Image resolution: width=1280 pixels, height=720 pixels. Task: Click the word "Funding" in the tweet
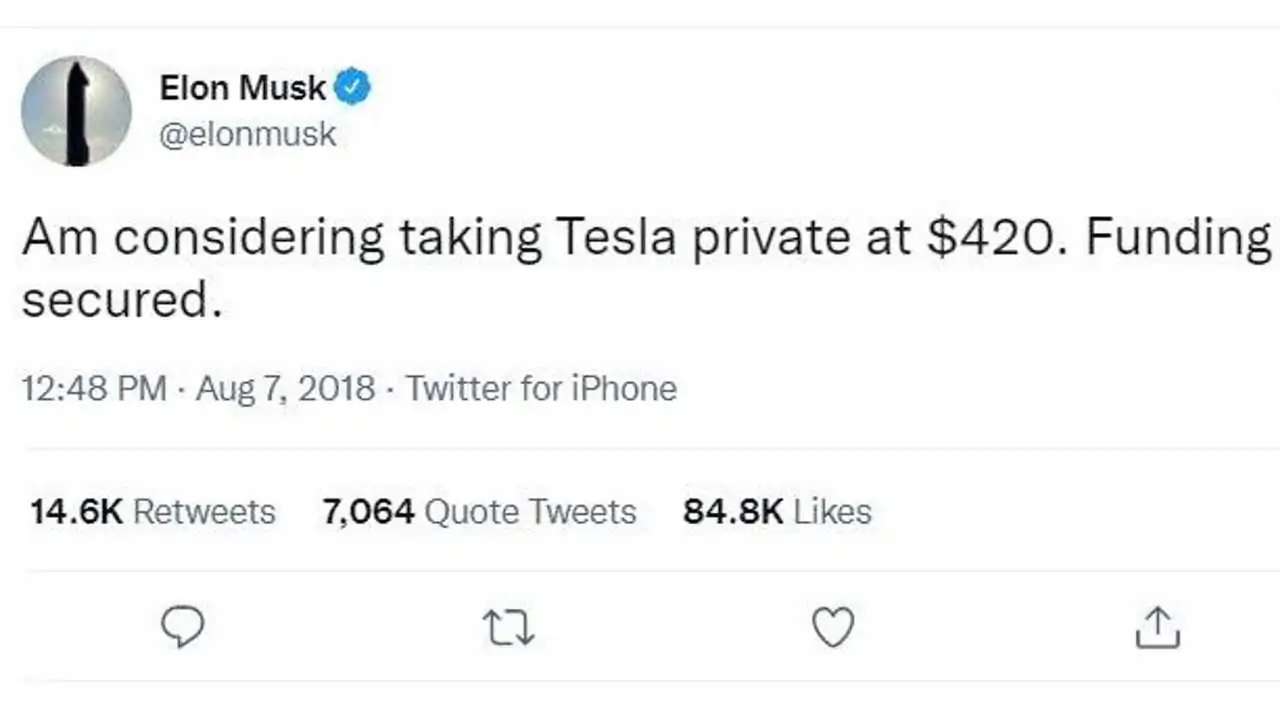[1179, 240]
